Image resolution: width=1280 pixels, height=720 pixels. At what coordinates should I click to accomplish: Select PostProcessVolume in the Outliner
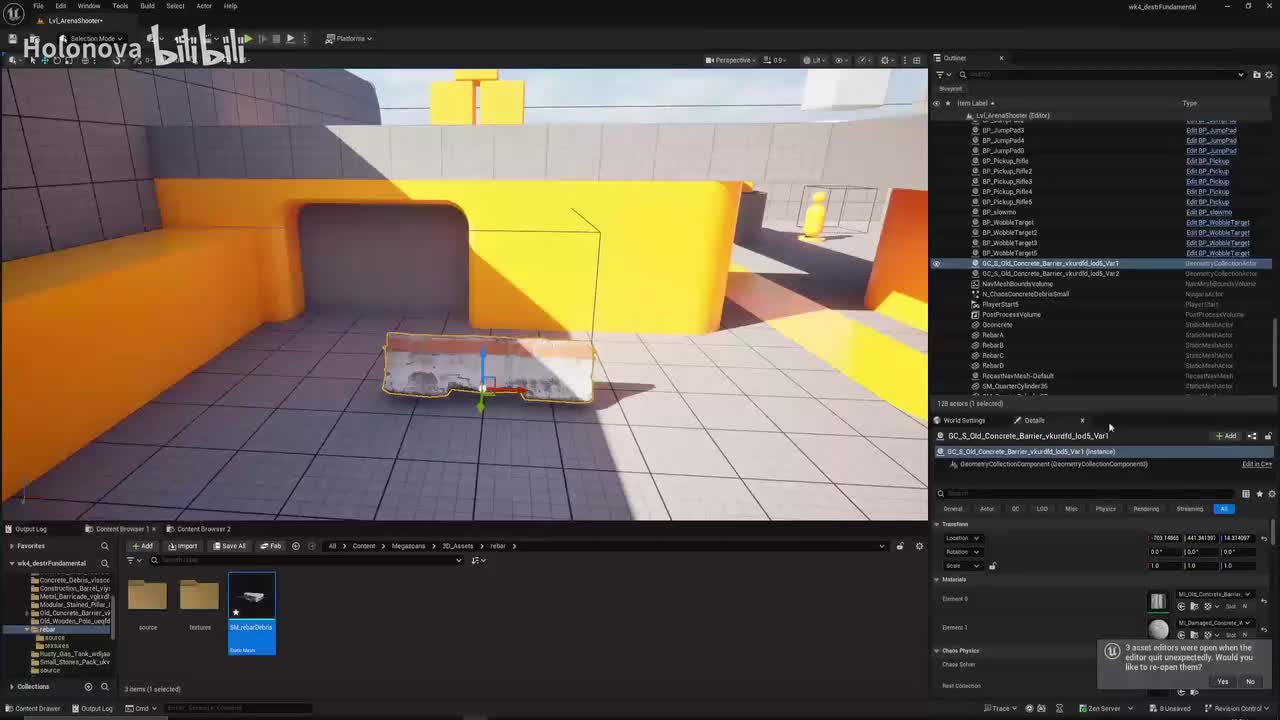point(1011,315)
